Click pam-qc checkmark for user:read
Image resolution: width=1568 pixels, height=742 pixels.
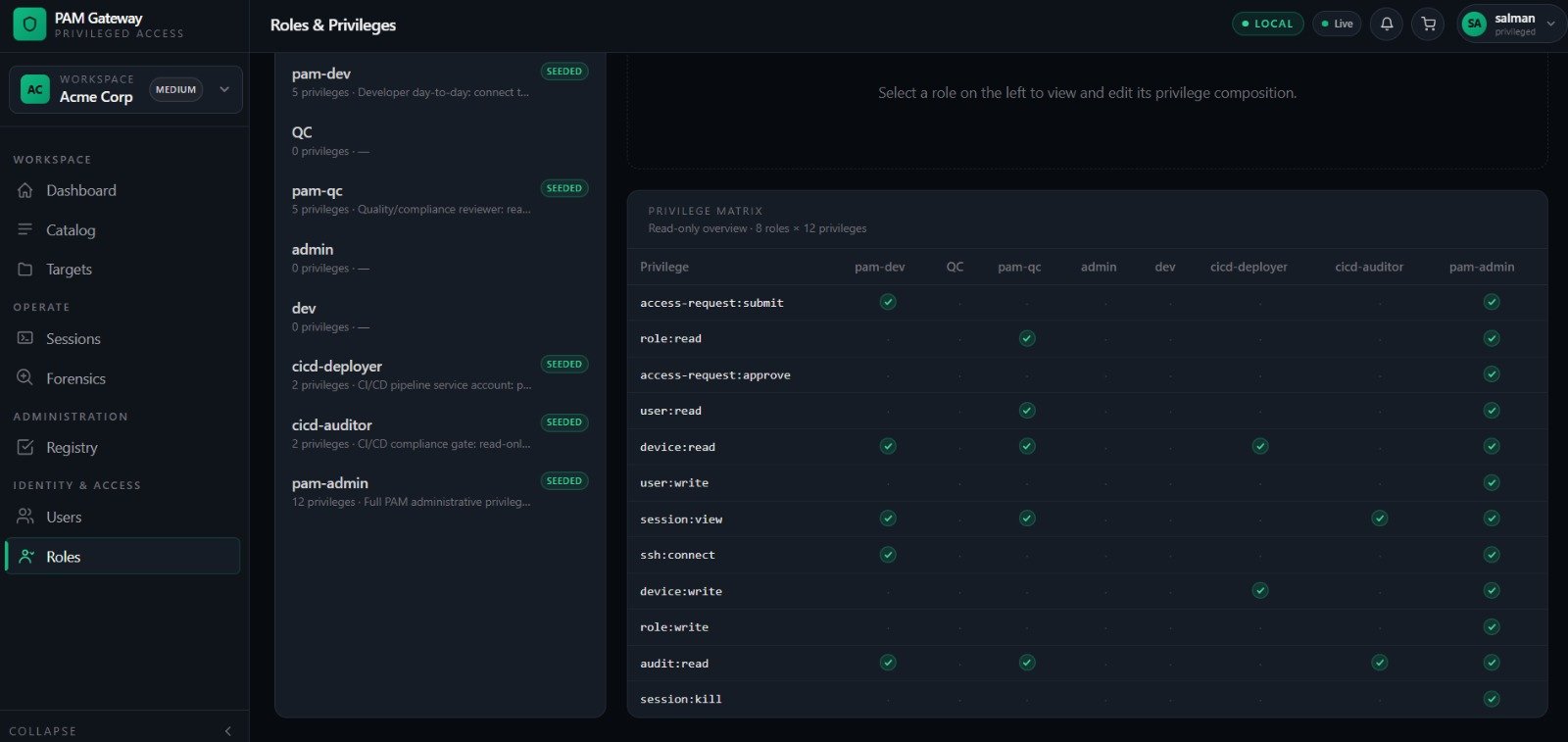click(1027, 410)
